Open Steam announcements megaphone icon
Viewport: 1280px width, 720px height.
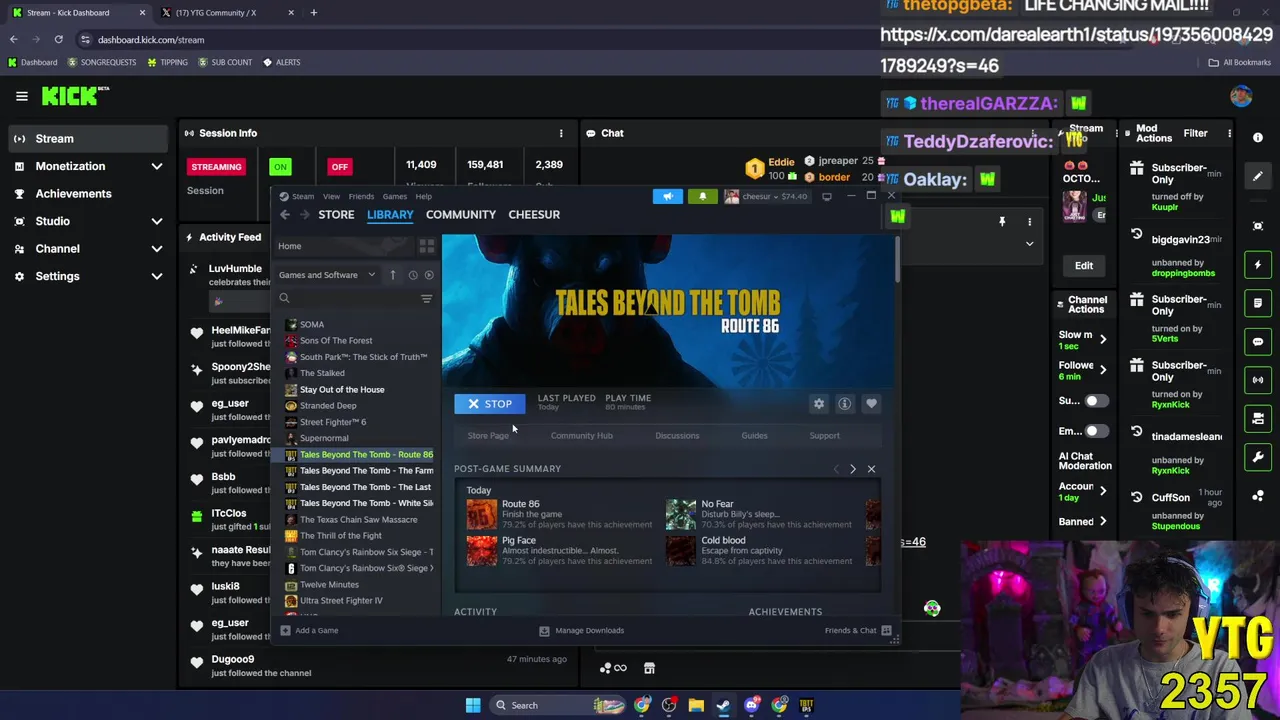[668, 196]
